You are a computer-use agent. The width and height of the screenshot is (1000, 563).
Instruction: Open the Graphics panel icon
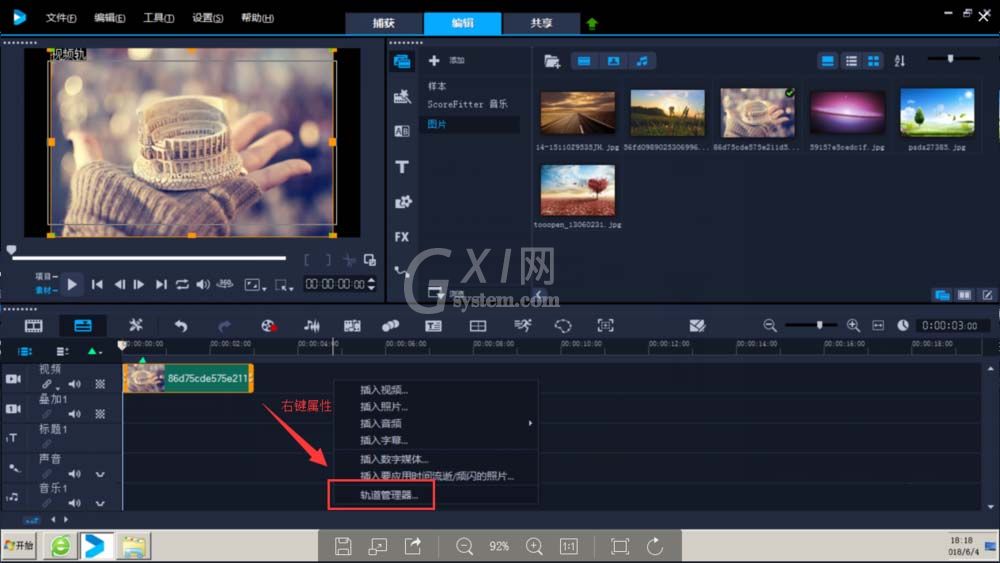(x=402, y=202)
